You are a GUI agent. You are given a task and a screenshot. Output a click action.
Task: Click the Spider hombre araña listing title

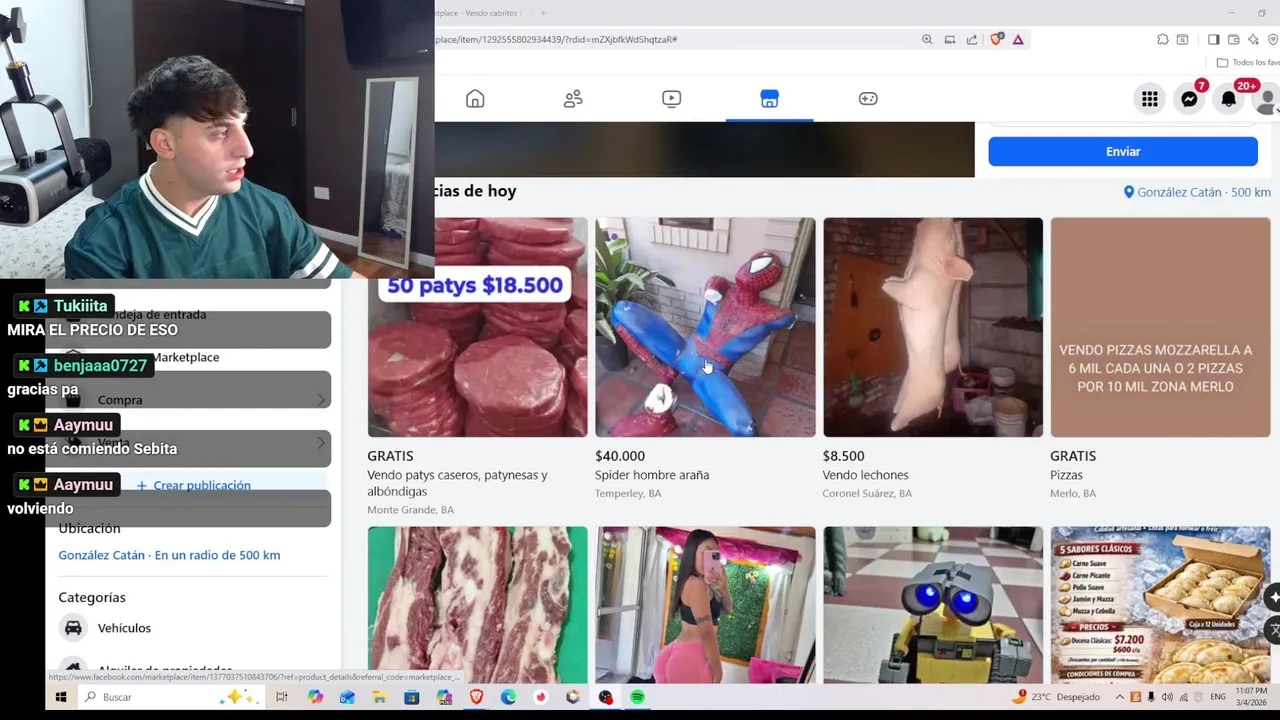[652, 475]
